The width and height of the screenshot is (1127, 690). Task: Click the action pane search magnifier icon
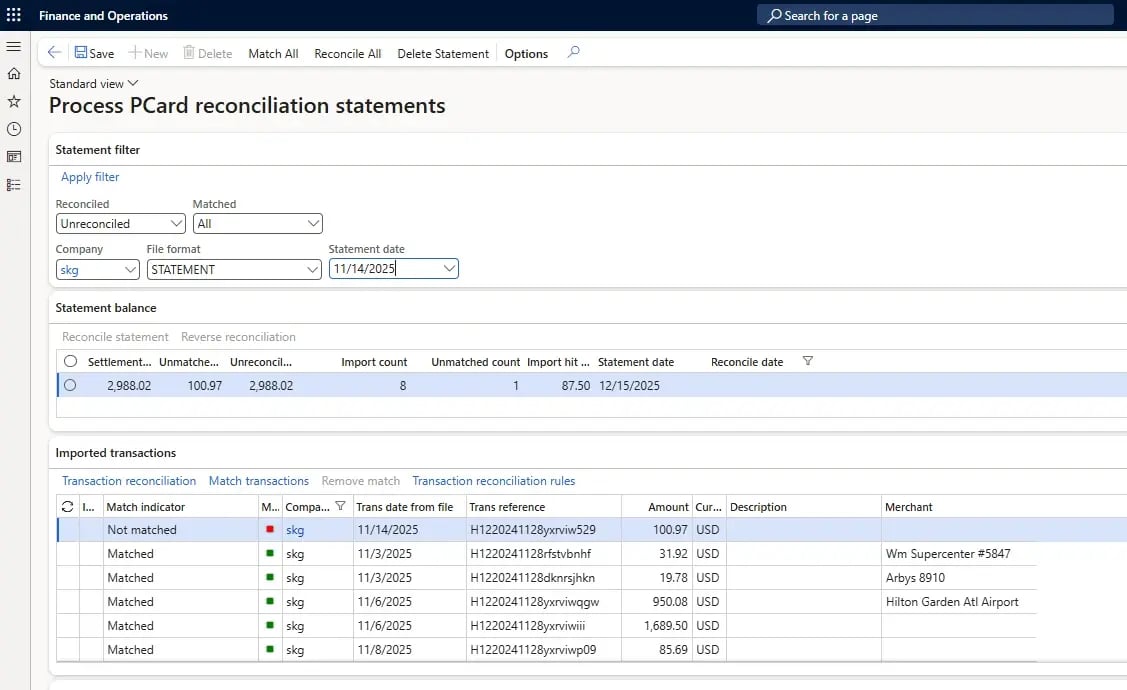tap(573, 53)
